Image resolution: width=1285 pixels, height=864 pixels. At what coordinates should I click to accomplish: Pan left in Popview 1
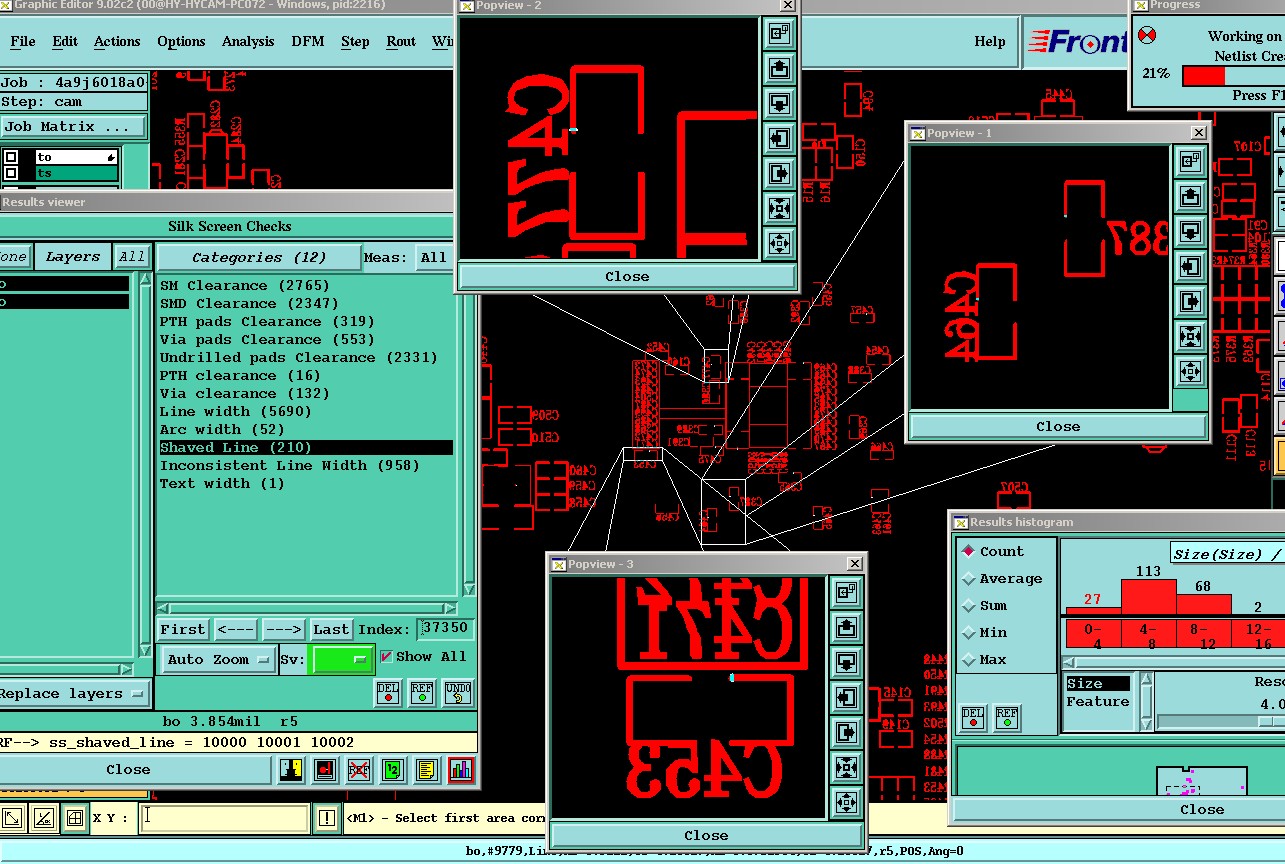point(1189,266)
